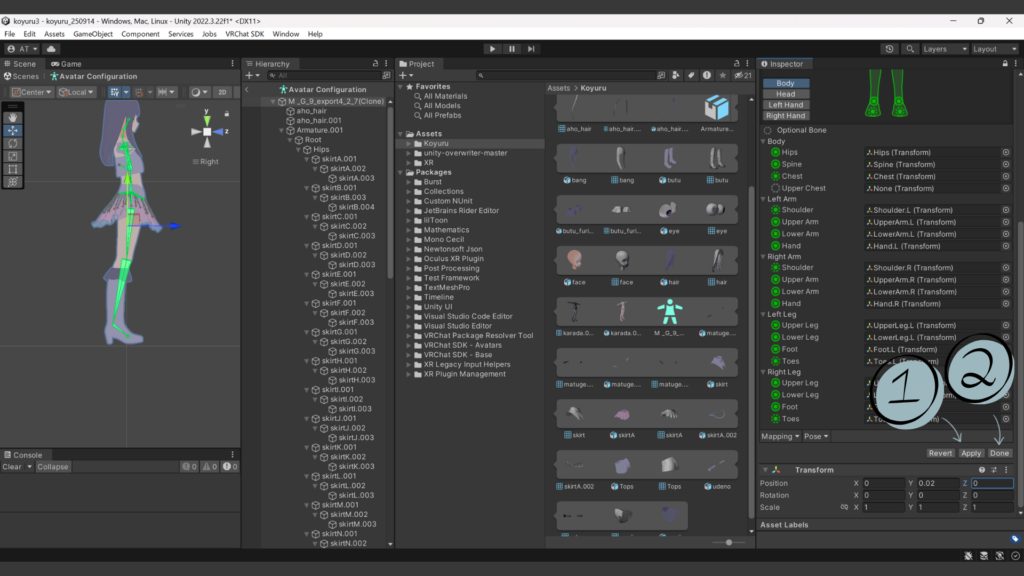Open the Undo History icon
1024x576 pixels.
tap(890, 49)
